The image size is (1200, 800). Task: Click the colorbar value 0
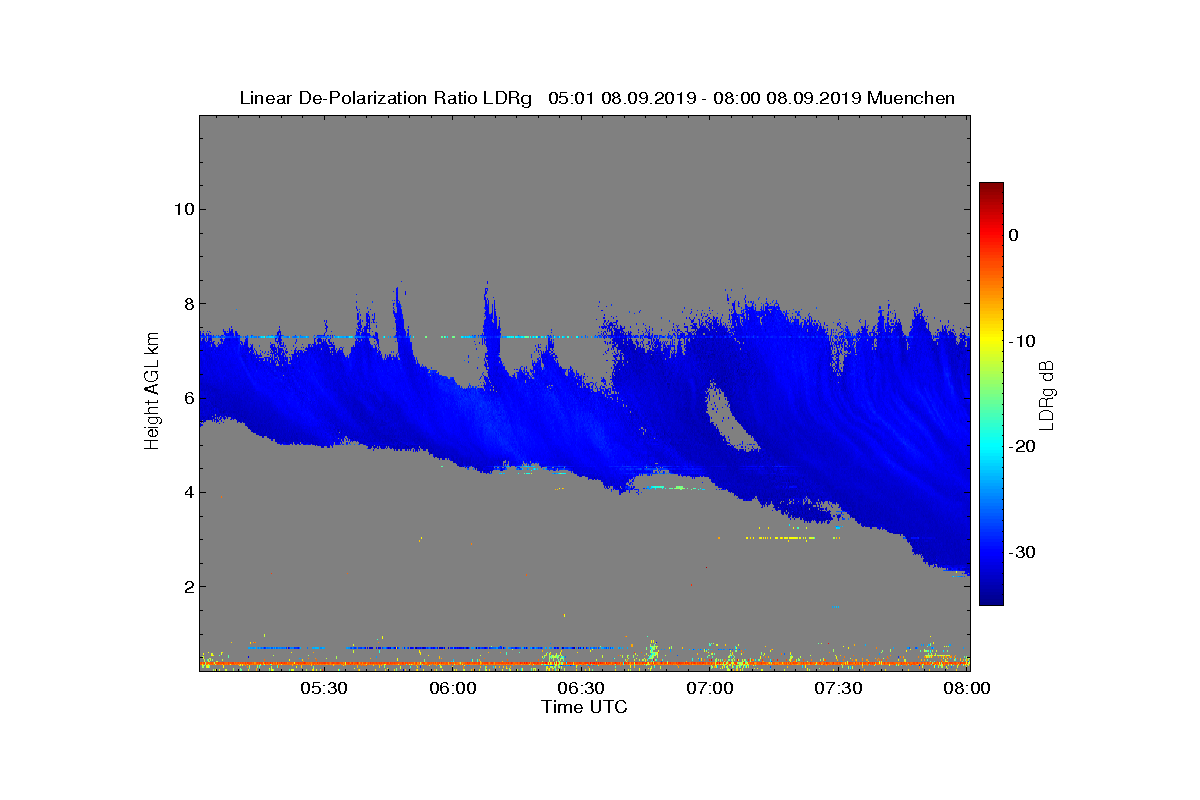coord(1013,235)
